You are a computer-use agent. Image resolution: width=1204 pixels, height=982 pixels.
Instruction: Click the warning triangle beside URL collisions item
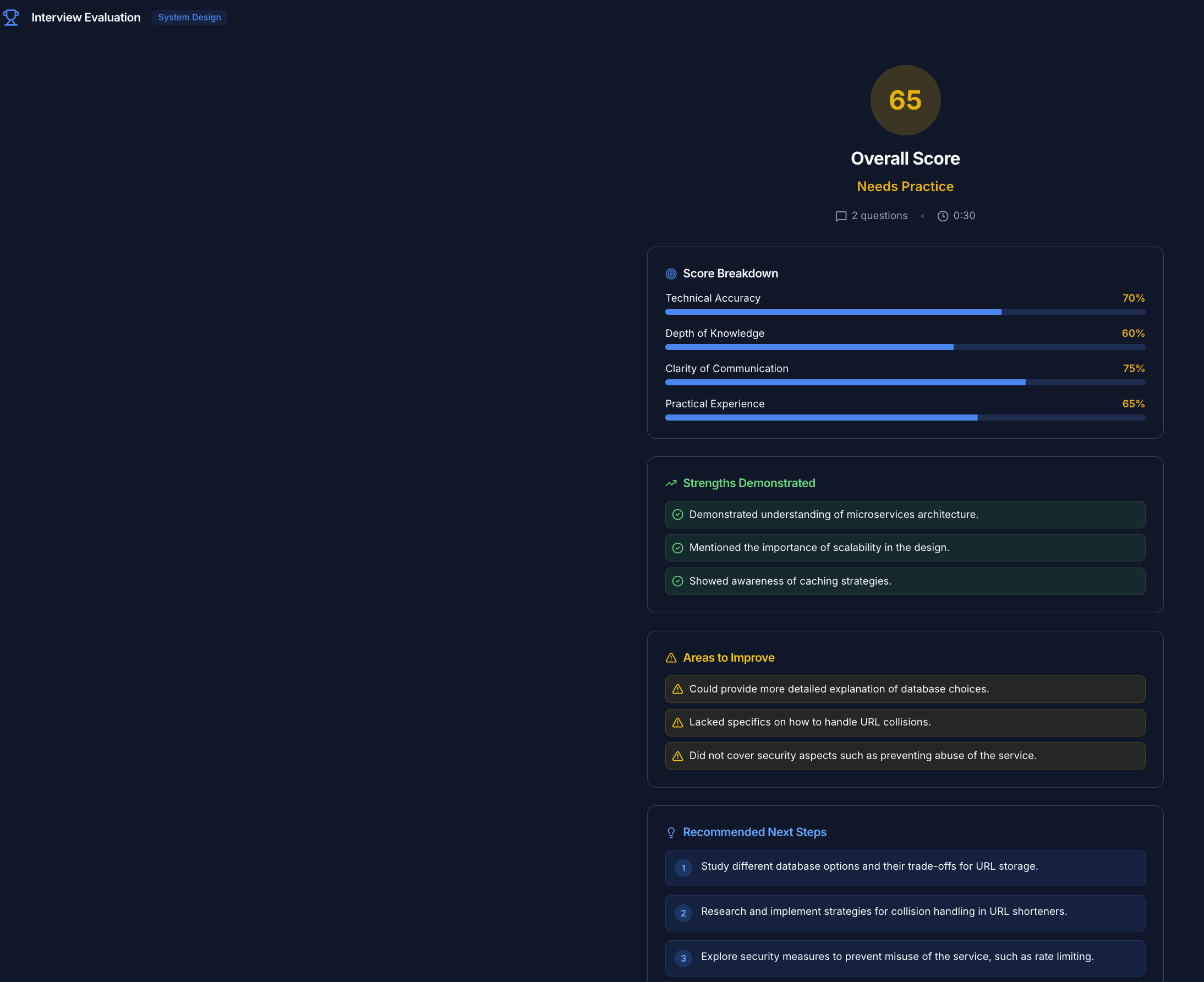click(x=678, y=722)
